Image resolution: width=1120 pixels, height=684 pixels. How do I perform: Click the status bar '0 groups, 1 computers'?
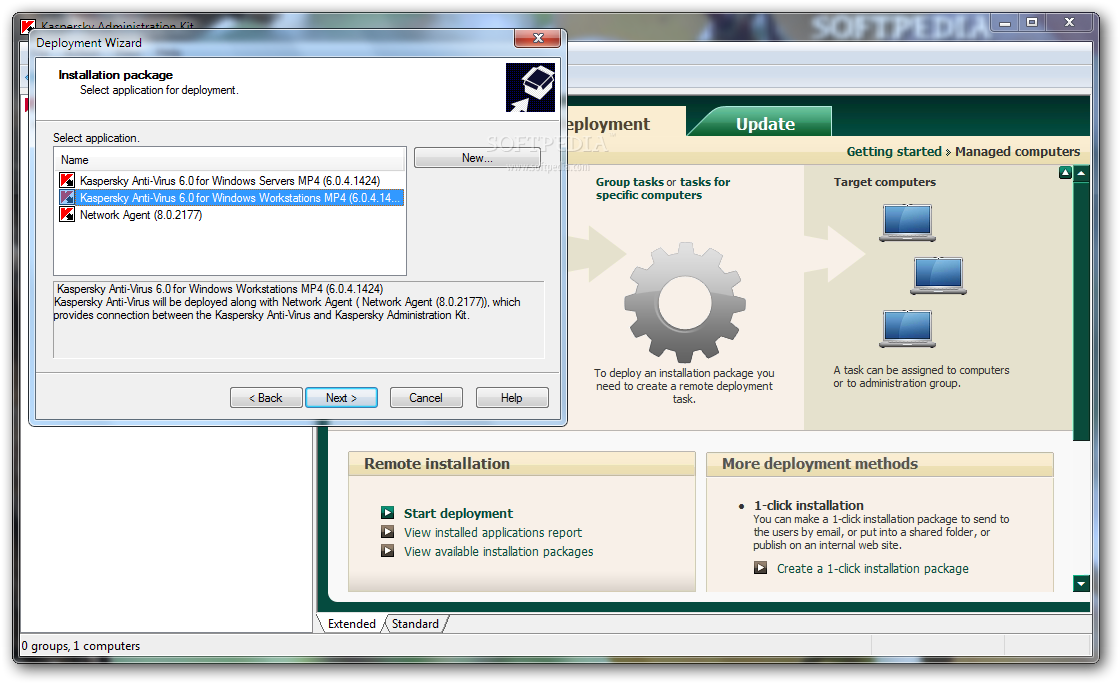point(81,646)
